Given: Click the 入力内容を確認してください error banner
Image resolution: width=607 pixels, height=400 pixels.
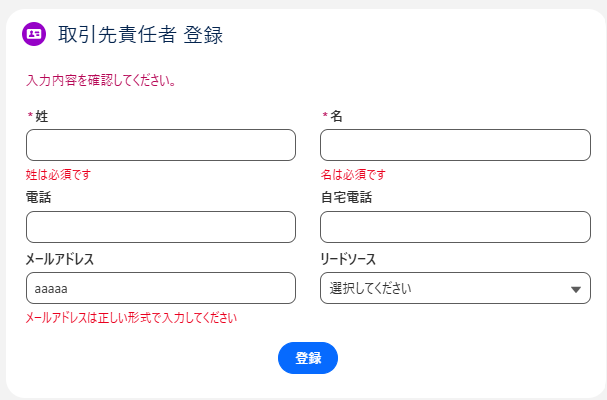Looking at the screenshot, I should coord(101,81).
